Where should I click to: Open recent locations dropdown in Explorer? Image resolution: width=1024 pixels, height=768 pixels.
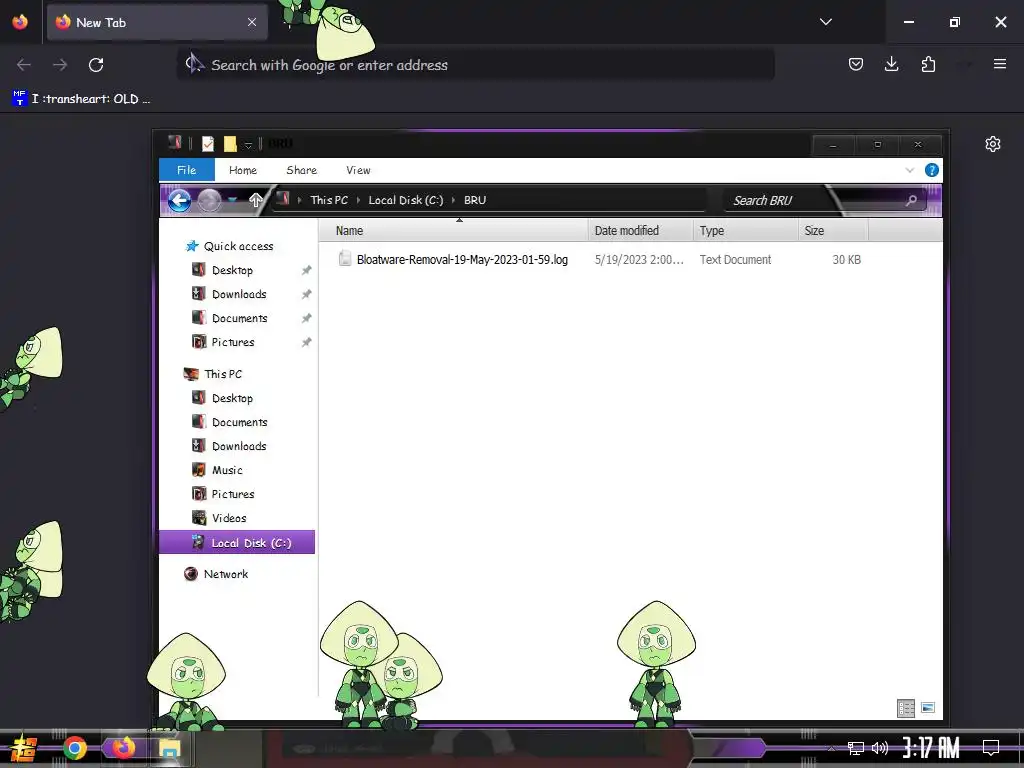(232, 200)
